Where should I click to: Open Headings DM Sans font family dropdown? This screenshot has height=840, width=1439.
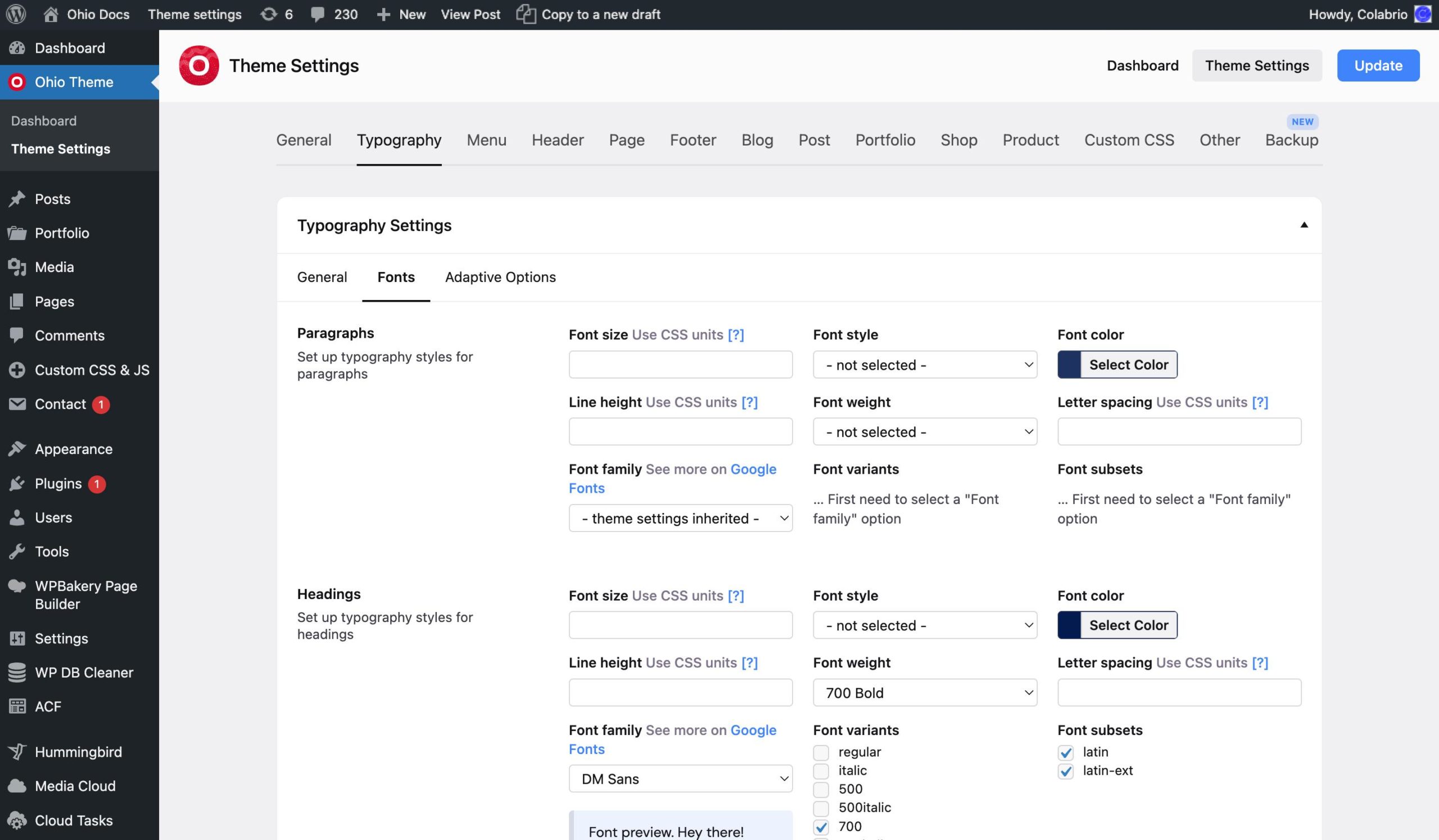[x=680, y=779]
